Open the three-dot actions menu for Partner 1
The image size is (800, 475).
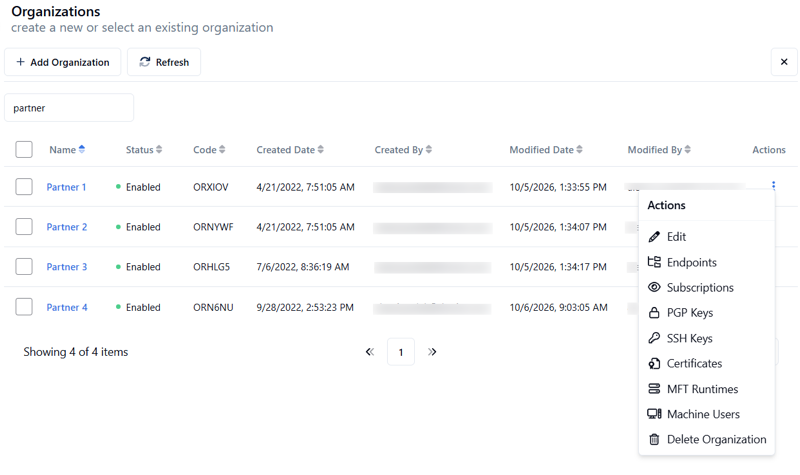(773, 185)
